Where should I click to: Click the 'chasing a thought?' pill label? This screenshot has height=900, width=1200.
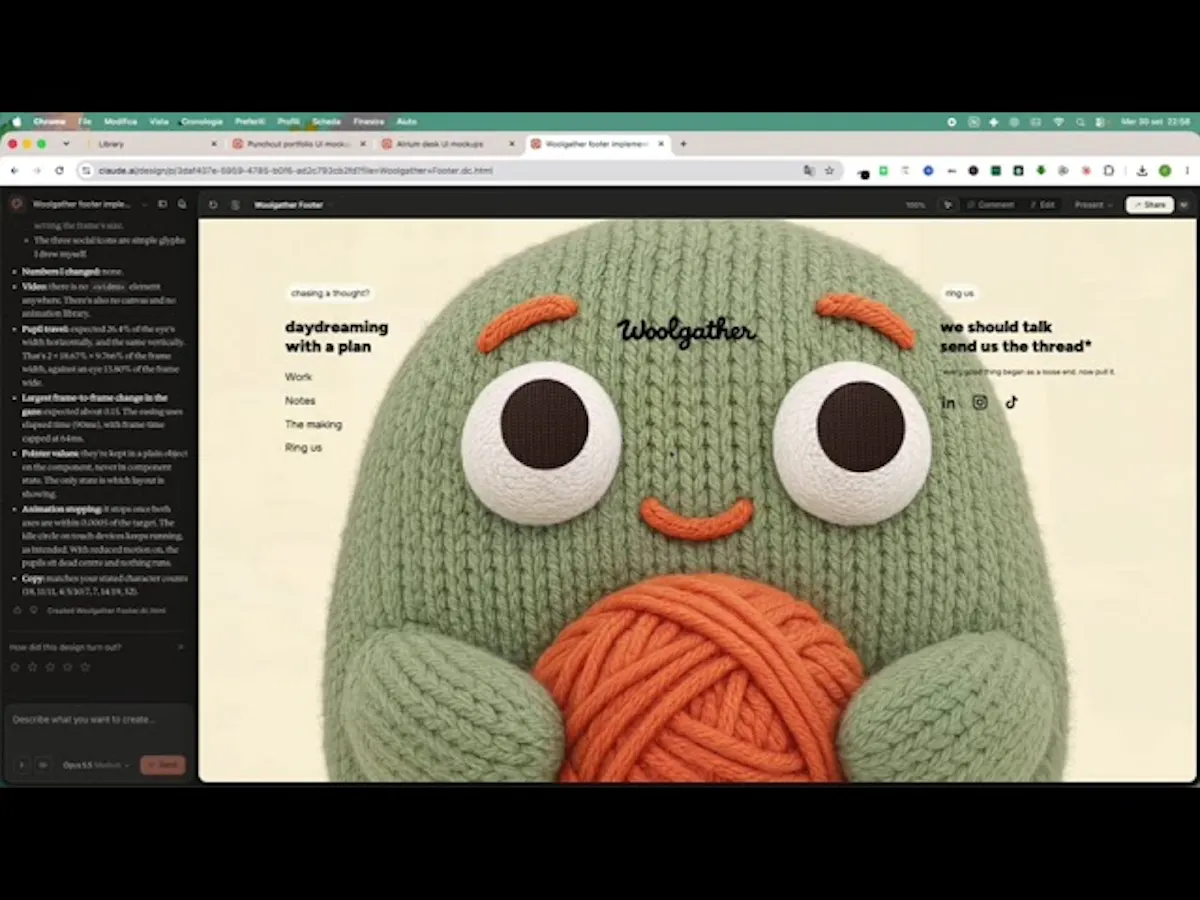[x=330, y=293]
